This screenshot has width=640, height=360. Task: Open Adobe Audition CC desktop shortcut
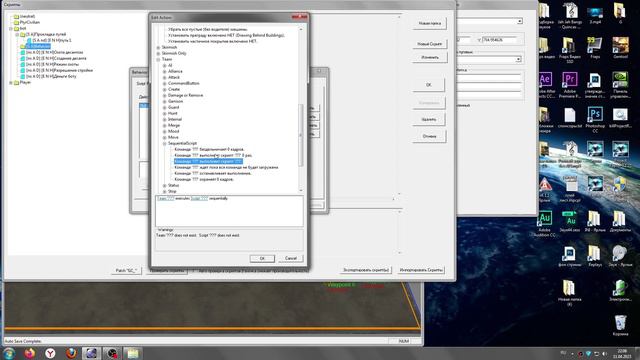545,223
